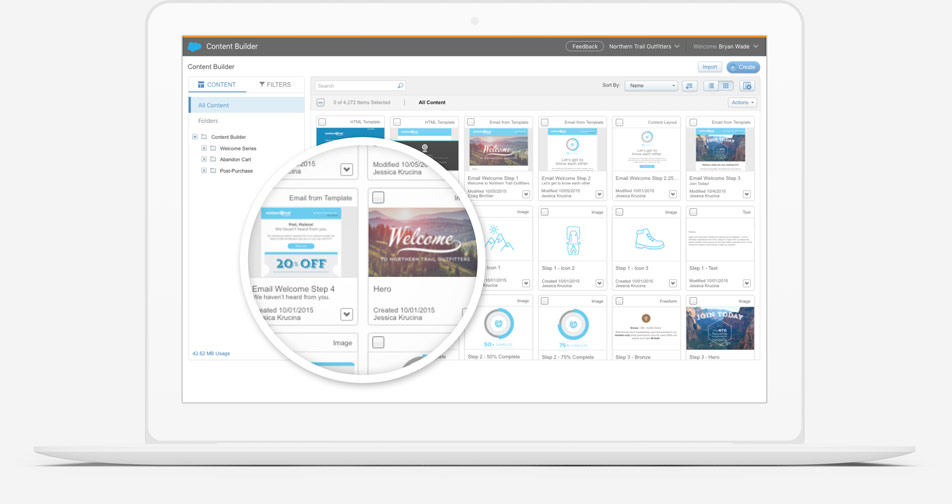Select the CONTENT tab
The image size is (952, 504).
[217, 85]
